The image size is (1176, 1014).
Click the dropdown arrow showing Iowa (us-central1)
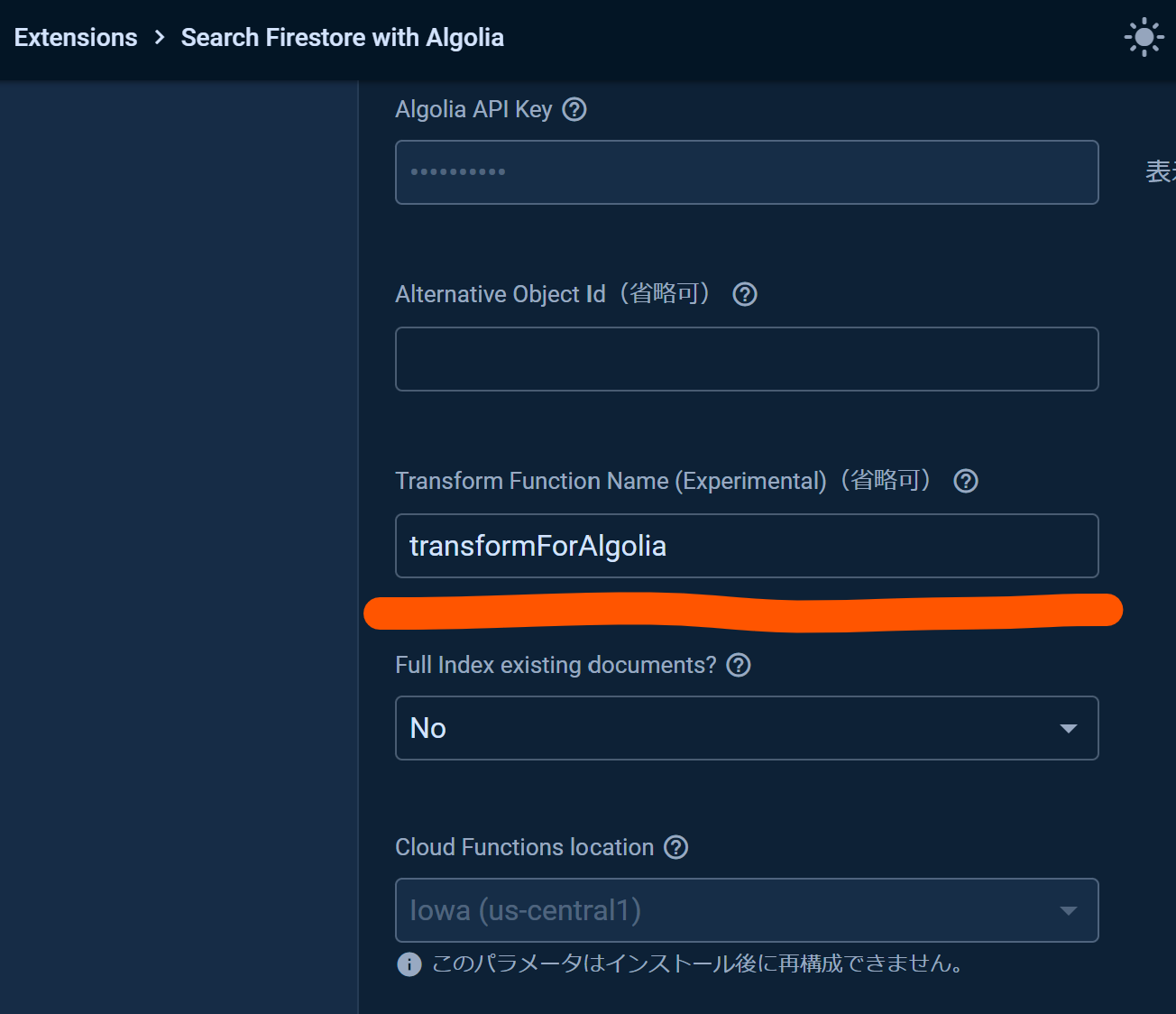click(x=1069, y=910)
